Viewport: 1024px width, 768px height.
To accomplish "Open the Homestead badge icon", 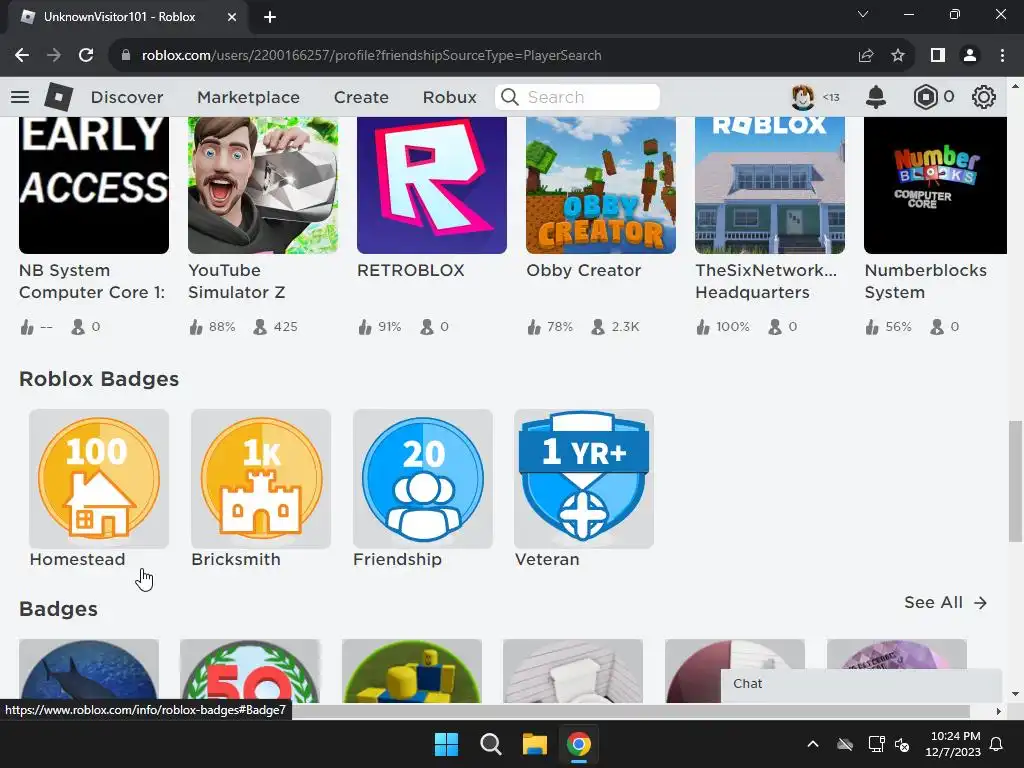I will 99,479.
